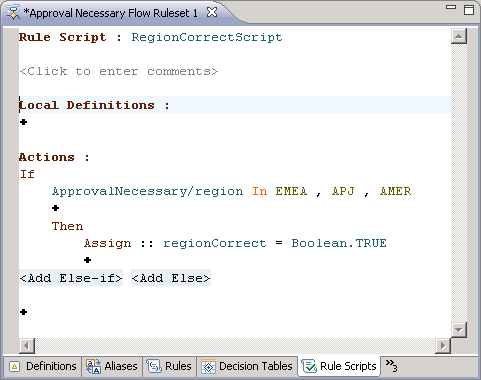
Task: Click the plus icon beneath the Assign action
Action: [87, 260]
